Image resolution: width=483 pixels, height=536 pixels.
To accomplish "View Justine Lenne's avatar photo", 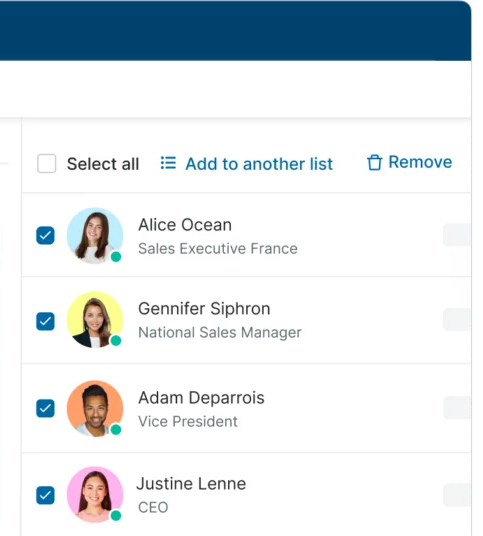I will [95, 494].
